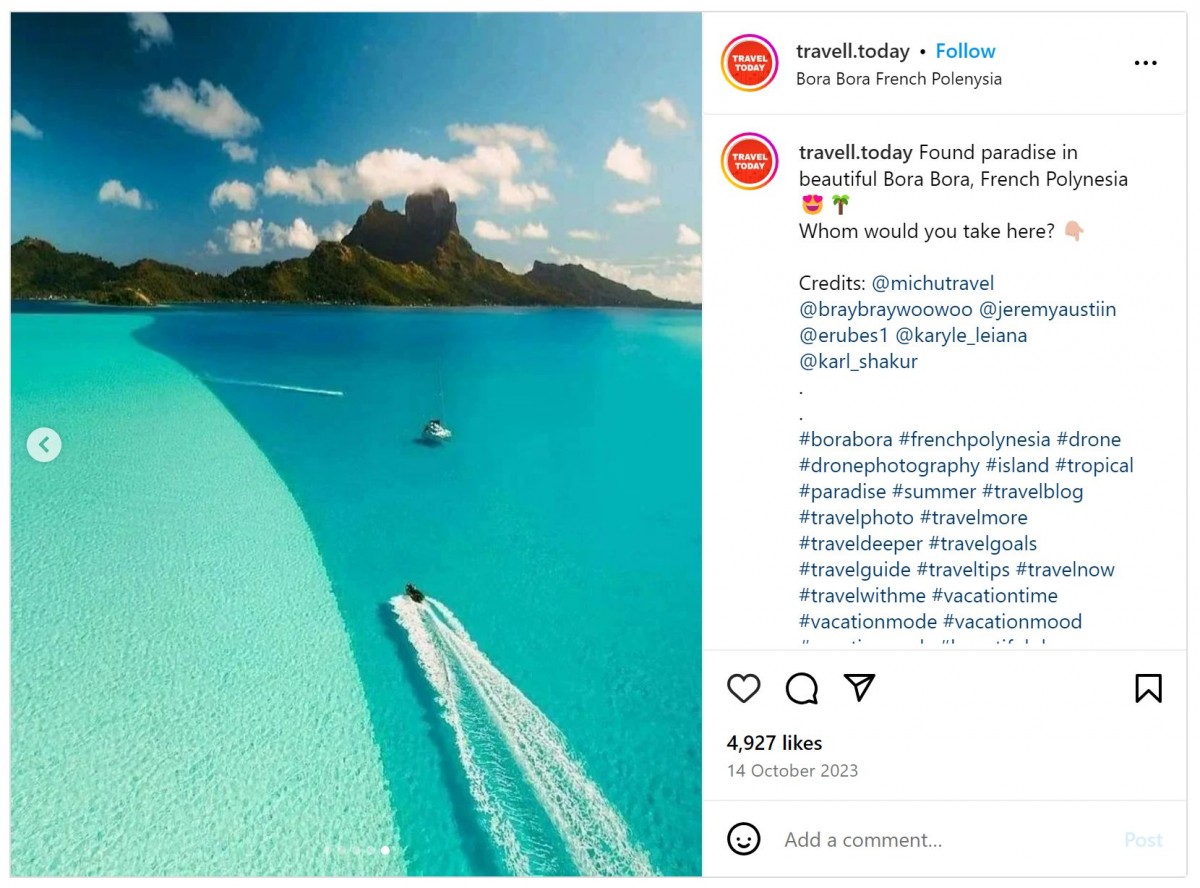View the 4,927 likes list
Viewport: 1200px width, 888px height.
tap(774, 743)
